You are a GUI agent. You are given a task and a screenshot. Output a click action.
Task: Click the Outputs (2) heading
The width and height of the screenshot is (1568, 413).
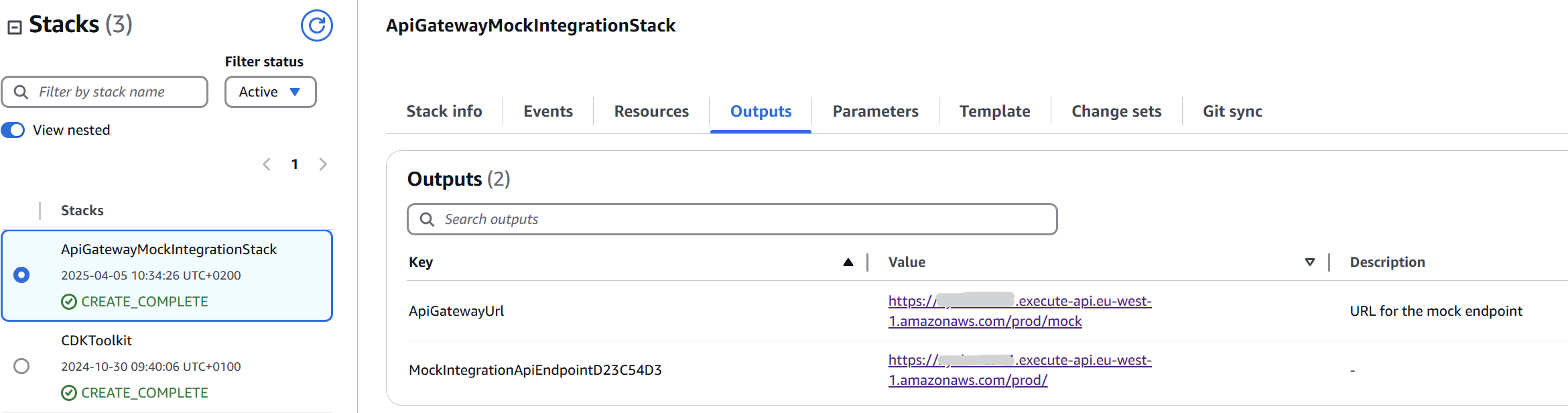pos(458,179)
